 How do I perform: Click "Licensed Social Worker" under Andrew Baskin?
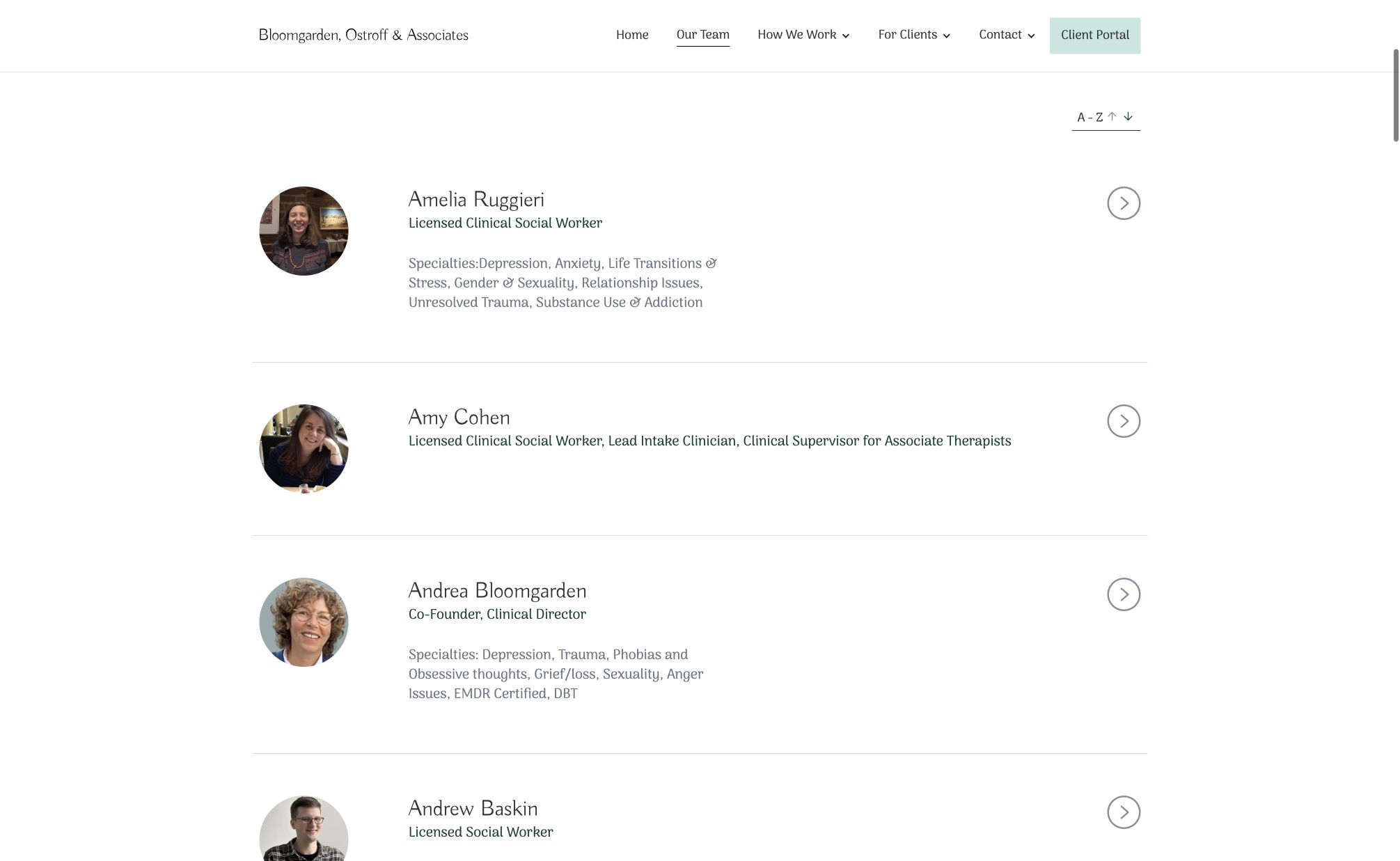point(480,832)
